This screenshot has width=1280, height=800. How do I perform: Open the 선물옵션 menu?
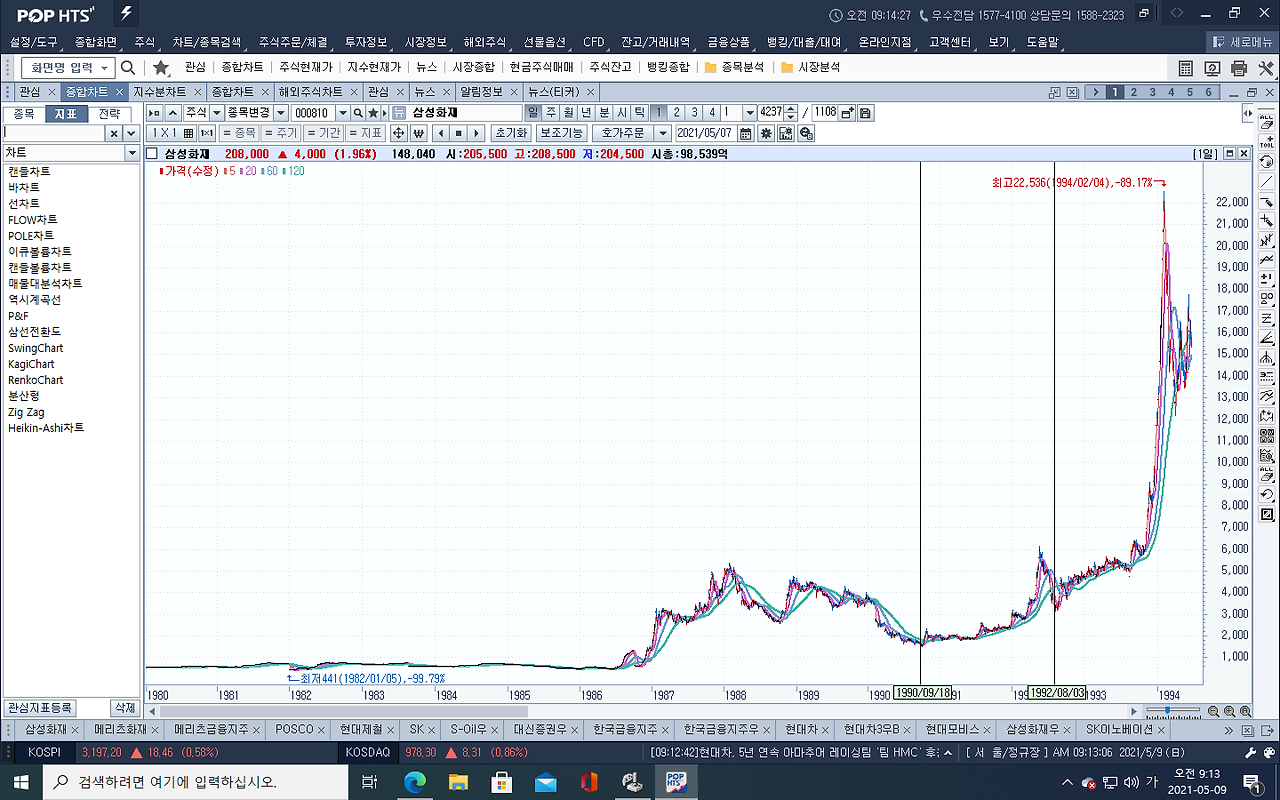coord(545,42)
